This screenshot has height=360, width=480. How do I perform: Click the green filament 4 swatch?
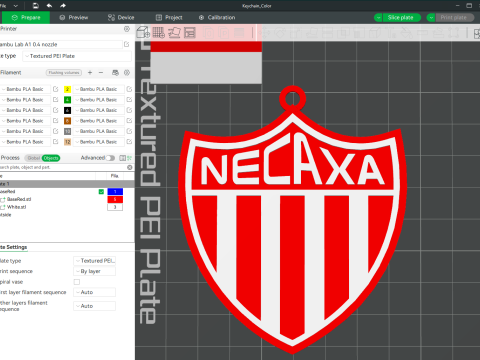click(67, 100)
